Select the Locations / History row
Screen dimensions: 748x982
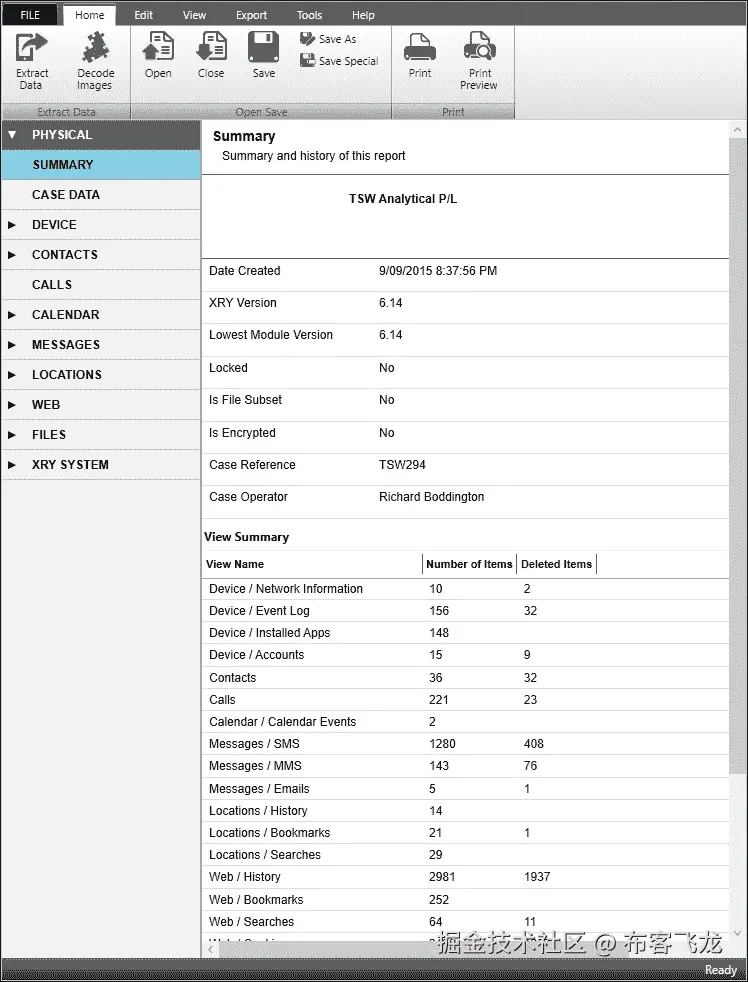pyautogui.click(x=465, y=810)
